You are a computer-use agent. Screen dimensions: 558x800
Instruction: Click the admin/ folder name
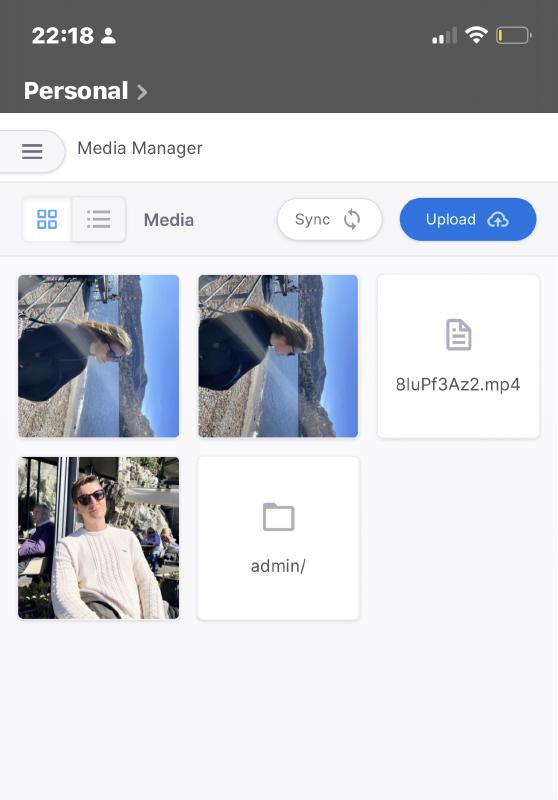point(278,566)
